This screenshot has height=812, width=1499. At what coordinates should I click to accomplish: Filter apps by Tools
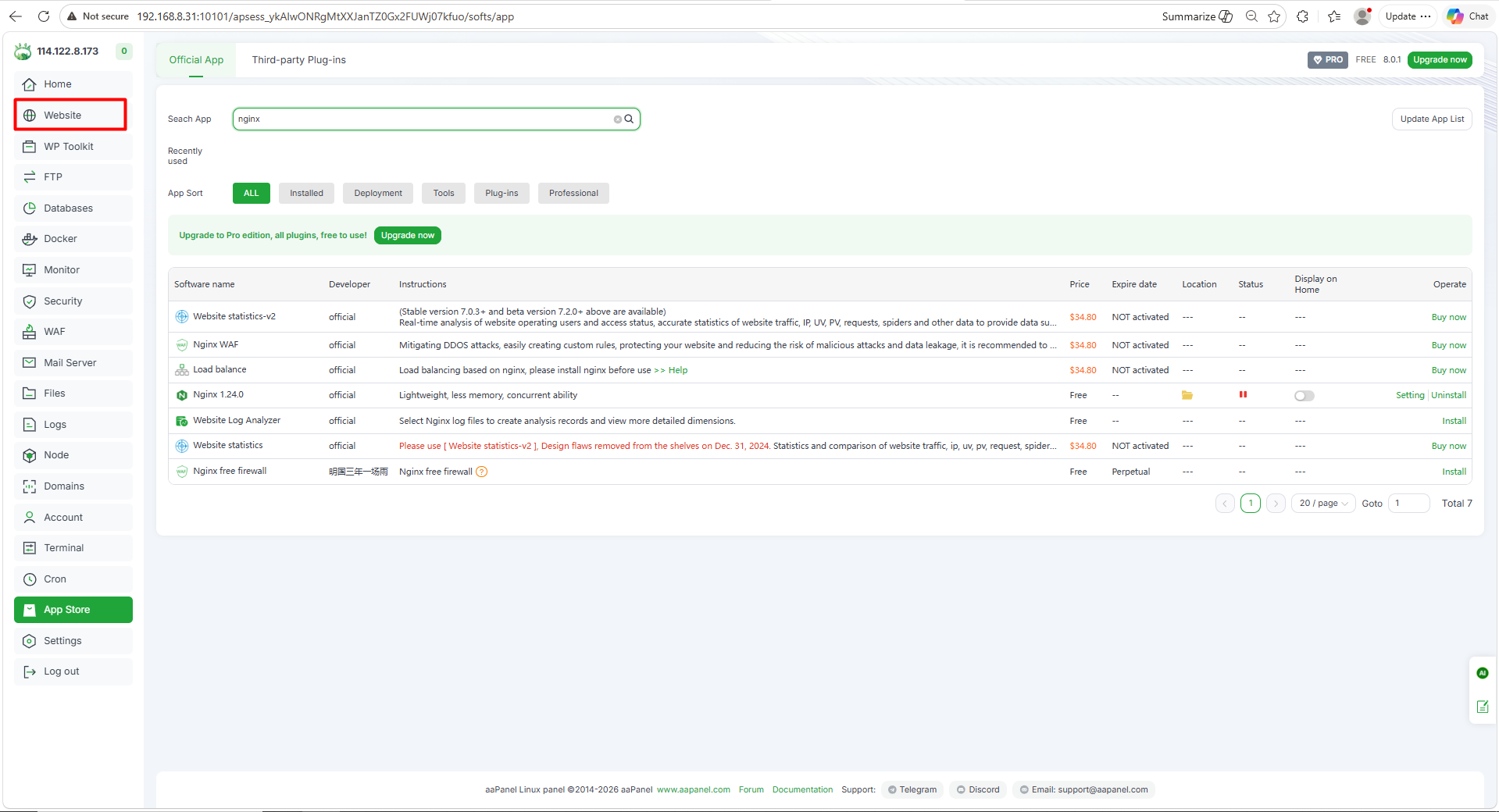[444, 194]
